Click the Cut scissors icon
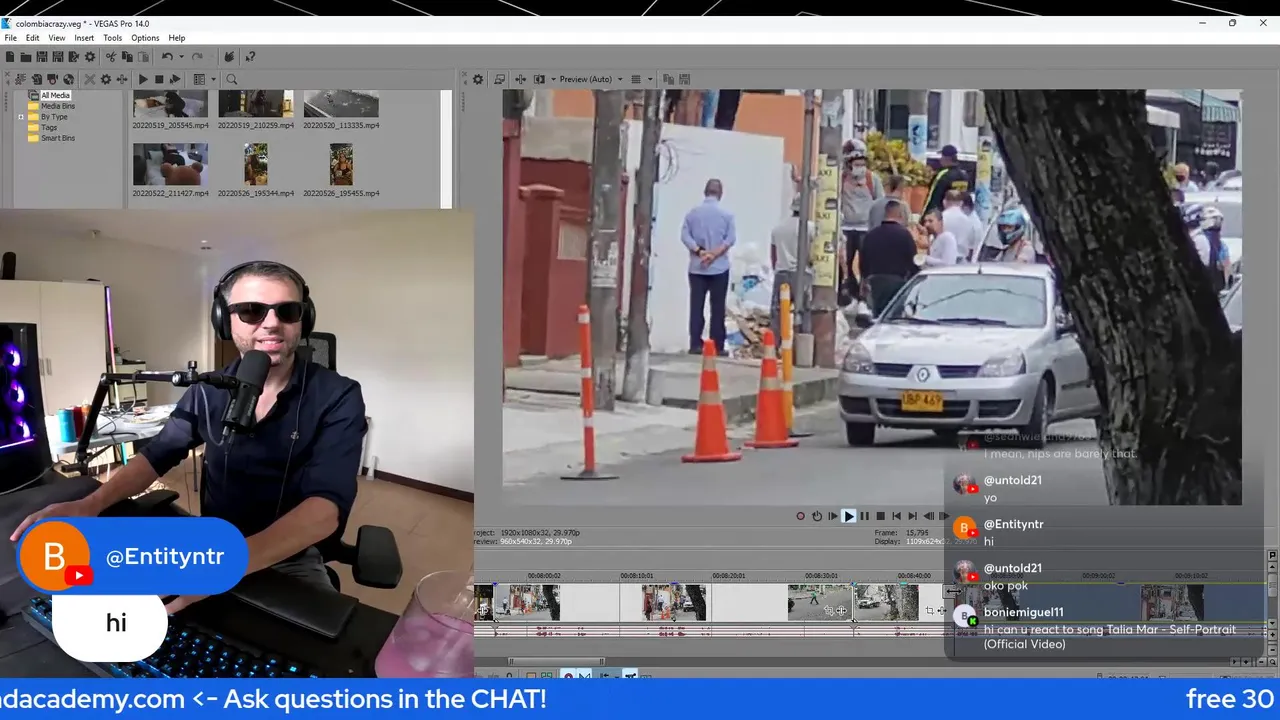This screenshot has width=1280, height=720. coord(111,57)
